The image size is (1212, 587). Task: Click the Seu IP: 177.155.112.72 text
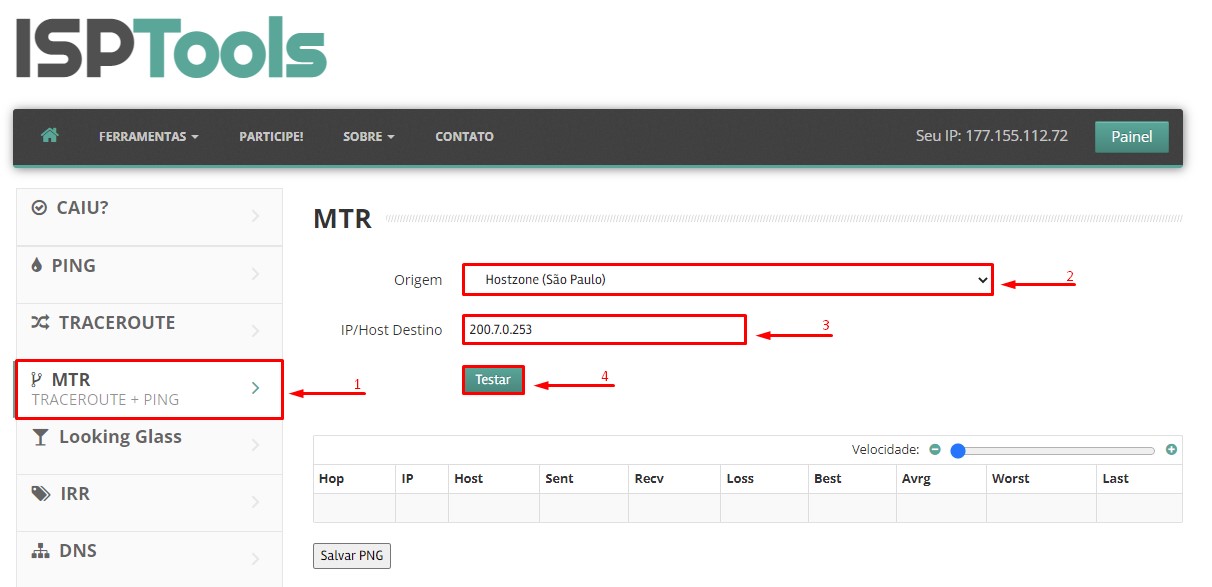[x=992, y=136]
